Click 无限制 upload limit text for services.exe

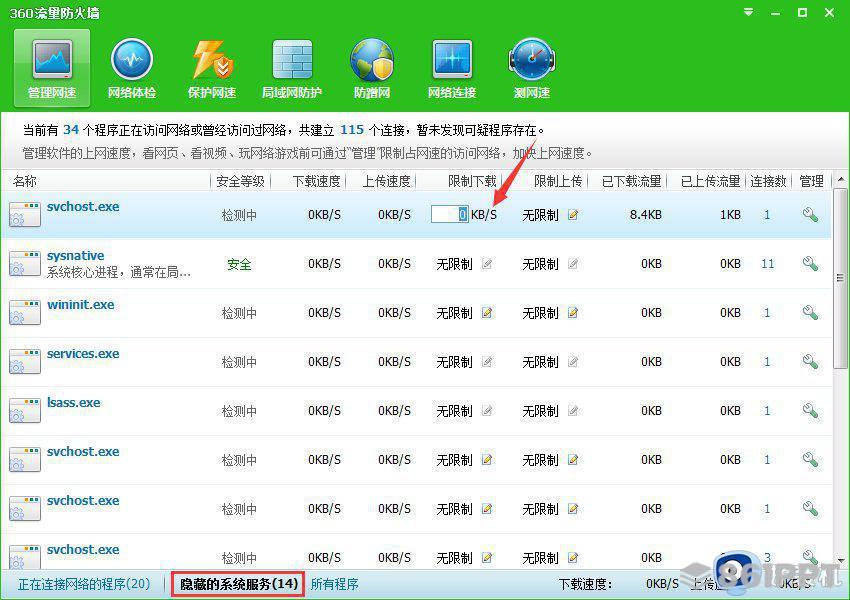(540, 362)
